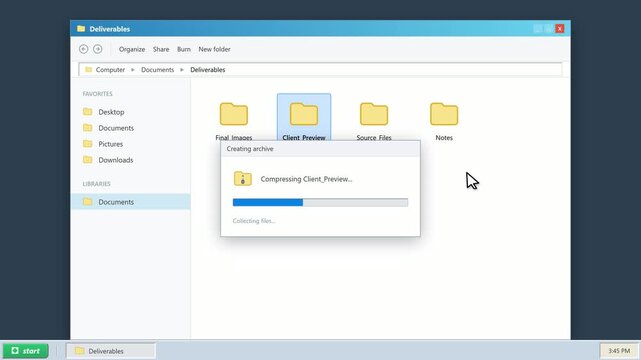
Task: Click the Pictures folder icon in sidebar
Action: pyautogui.click(x=87, y=143)
